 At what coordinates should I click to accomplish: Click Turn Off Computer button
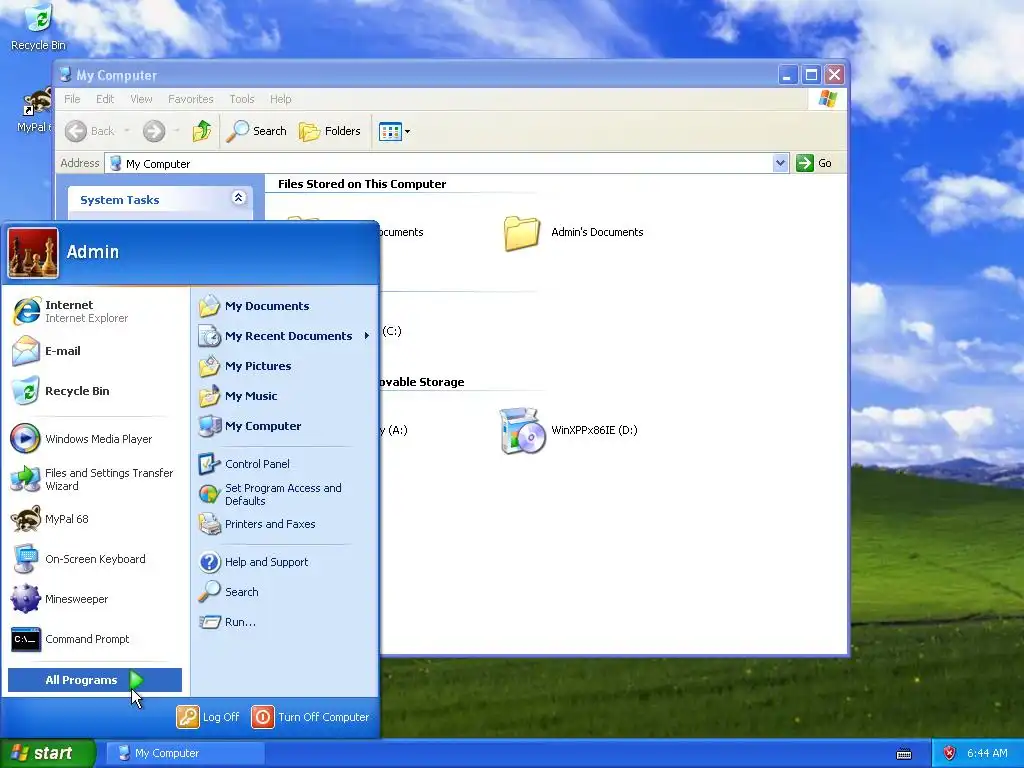click(x=310, y=717)
